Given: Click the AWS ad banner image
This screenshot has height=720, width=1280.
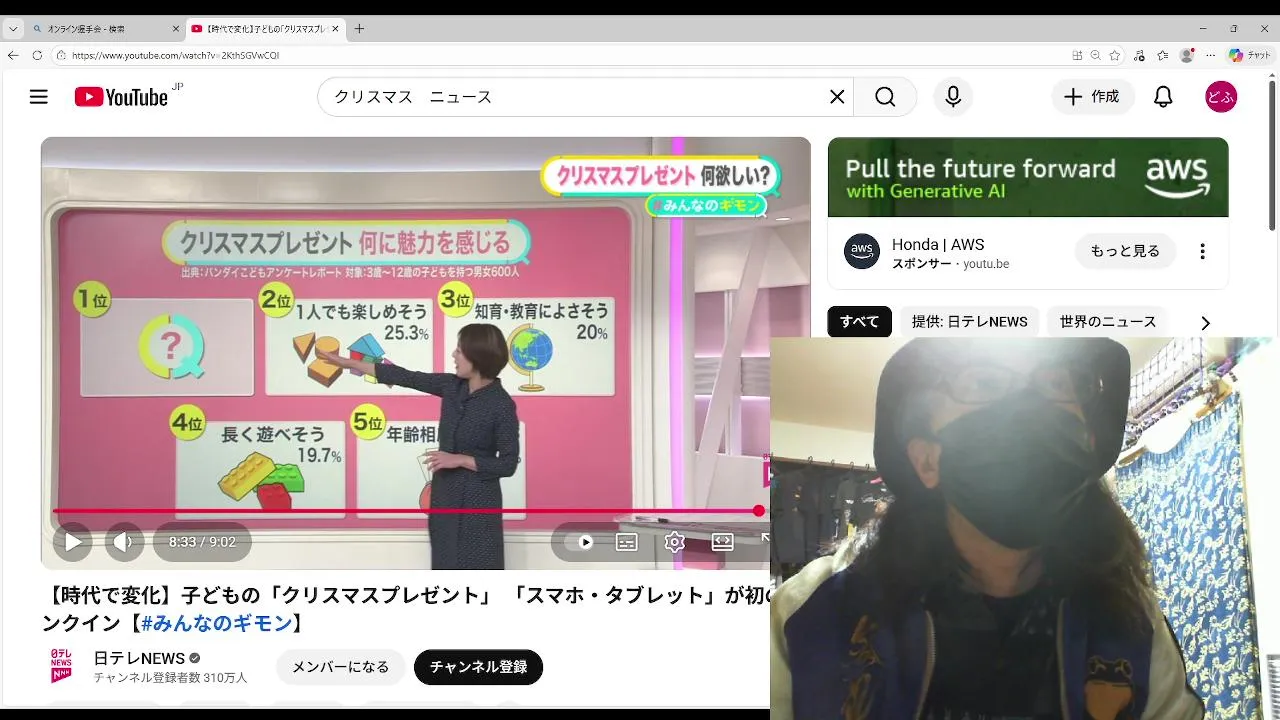Looking at the screenshot, I should pyautogui.click(x=1028, y=177).
